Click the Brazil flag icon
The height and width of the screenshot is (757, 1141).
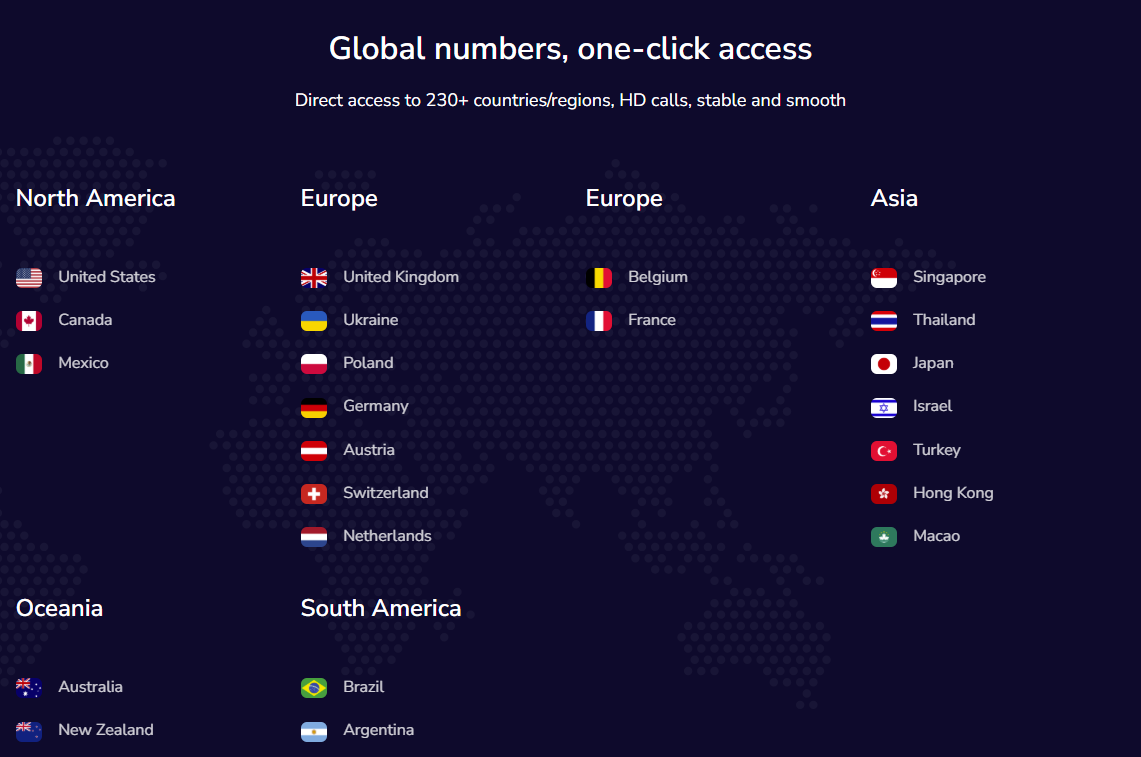pyautogui.click(x=314, y=688)
